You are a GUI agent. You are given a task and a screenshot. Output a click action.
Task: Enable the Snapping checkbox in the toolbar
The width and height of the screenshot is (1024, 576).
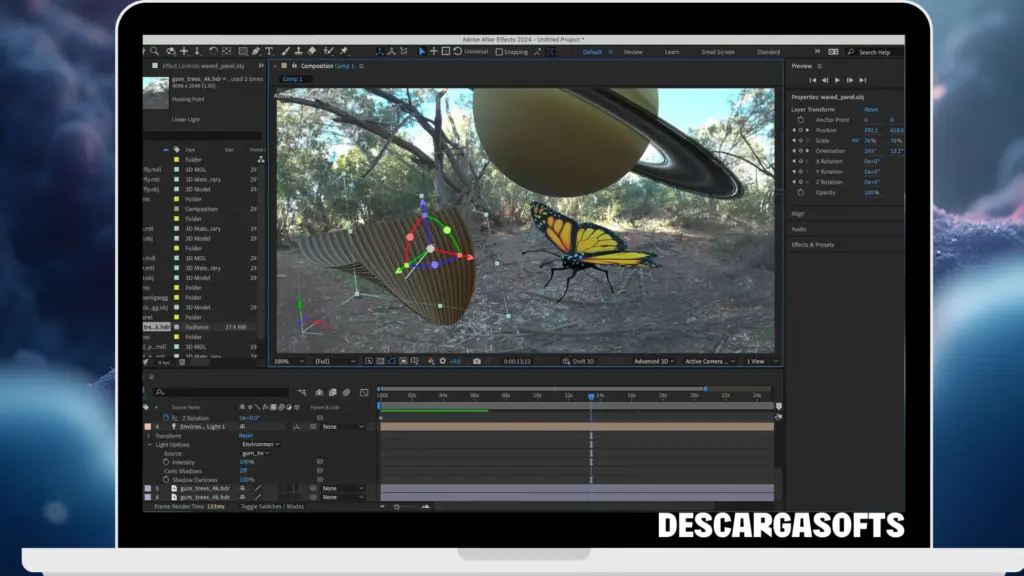(498, 51)
